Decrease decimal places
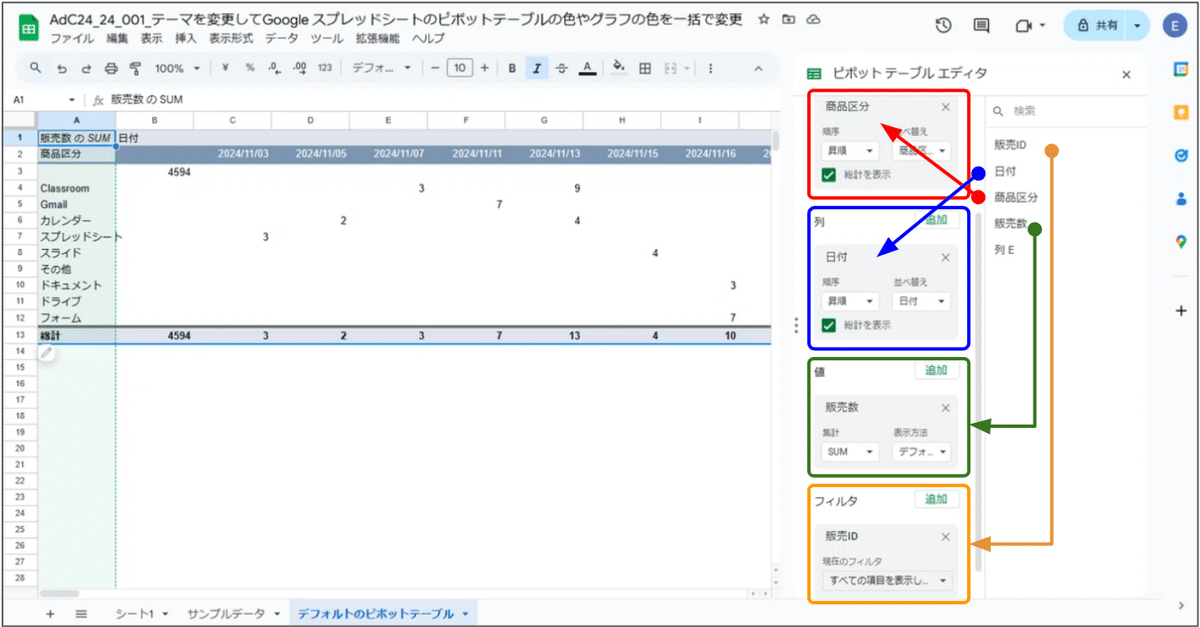This screenshot has width=1200, height=627. pos(273,68)
